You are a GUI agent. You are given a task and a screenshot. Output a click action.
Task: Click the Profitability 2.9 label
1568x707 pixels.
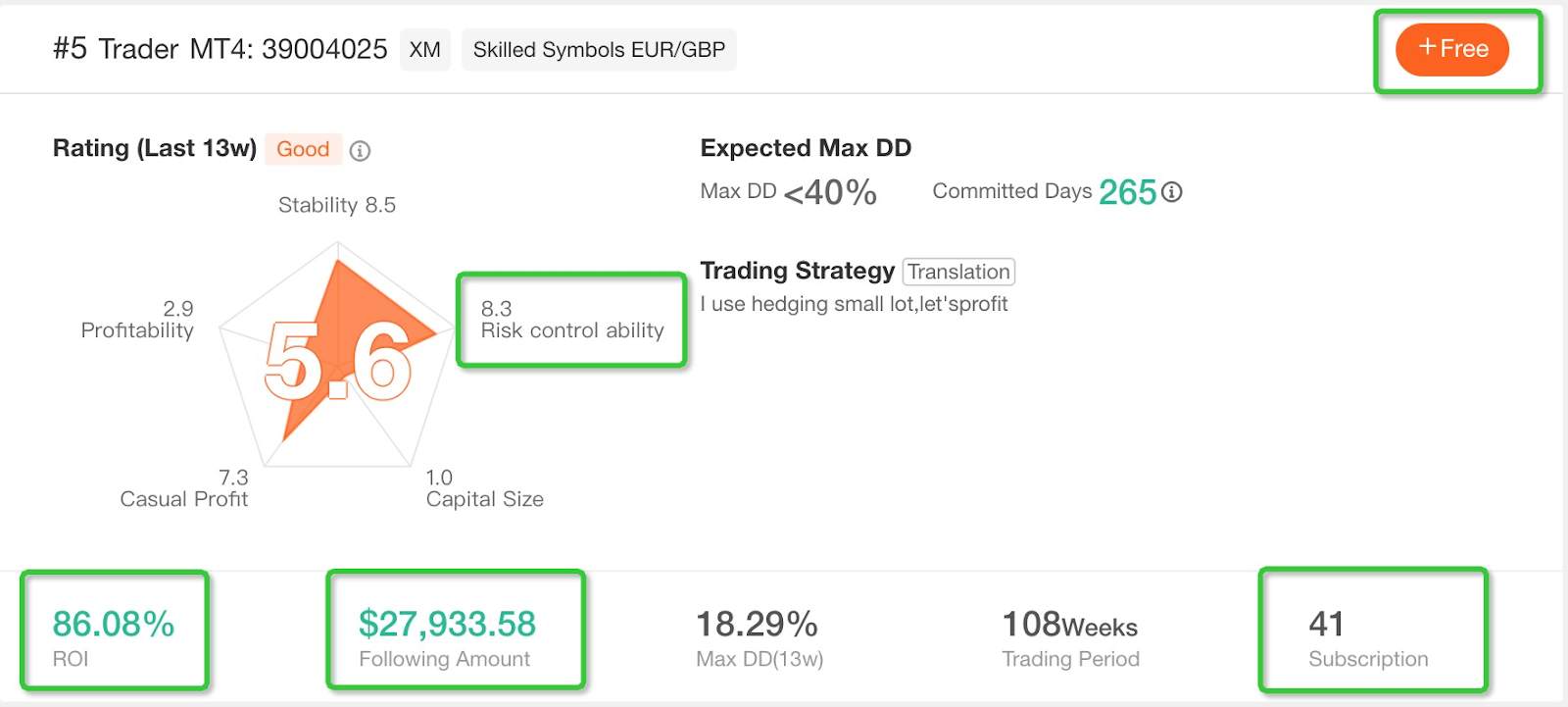pos(137,320)
